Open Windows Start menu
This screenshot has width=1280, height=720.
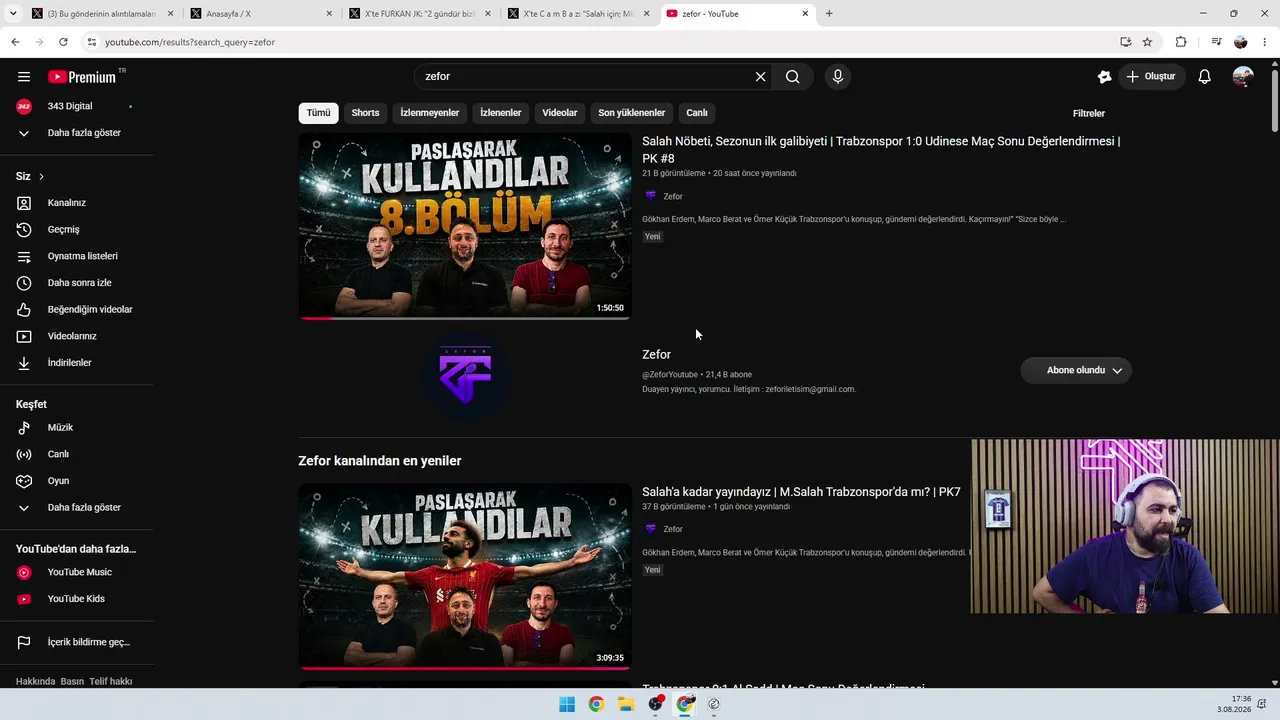tap(567, 704)
